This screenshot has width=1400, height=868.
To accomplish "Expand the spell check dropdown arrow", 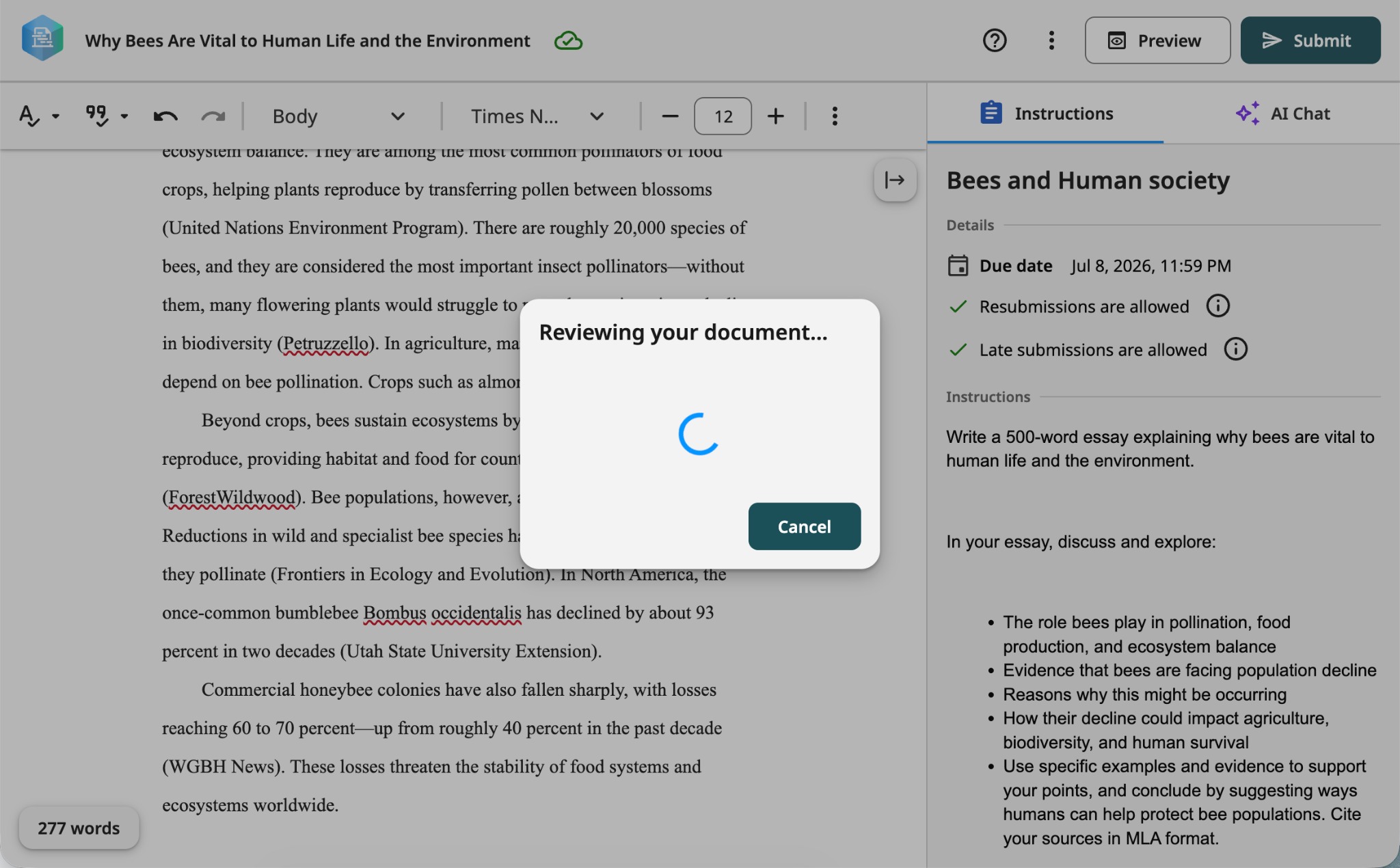I will point(56,116).
